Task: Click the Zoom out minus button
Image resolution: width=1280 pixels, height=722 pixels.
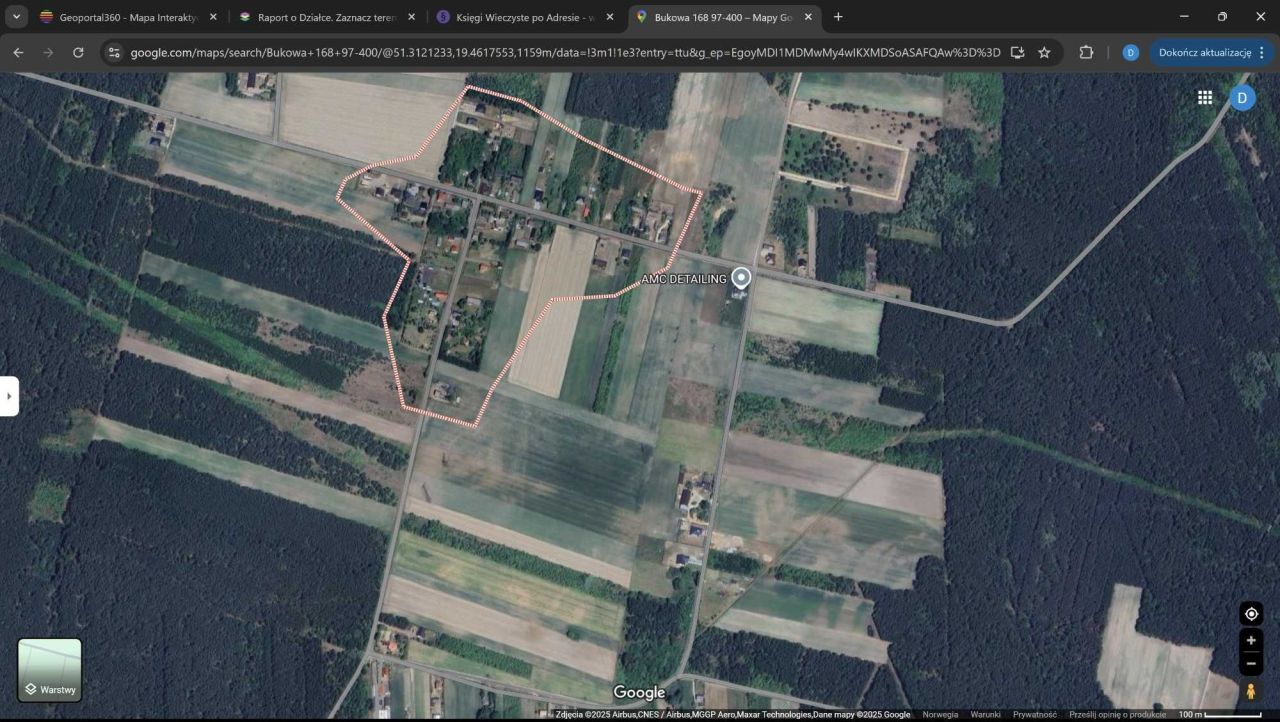Action: coord(1251,664)
